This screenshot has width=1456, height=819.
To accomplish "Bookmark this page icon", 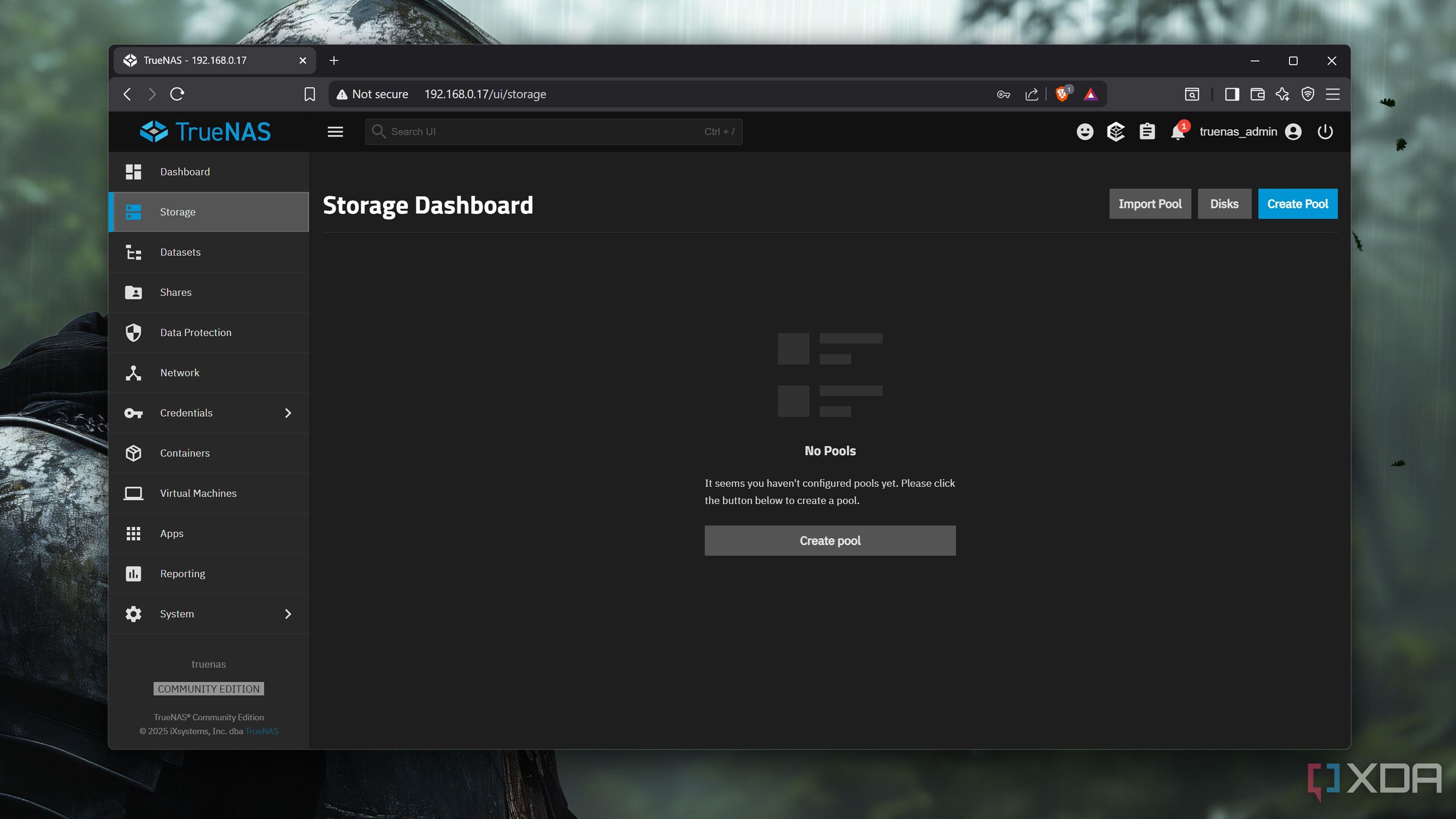I will [x=309, y=94].
